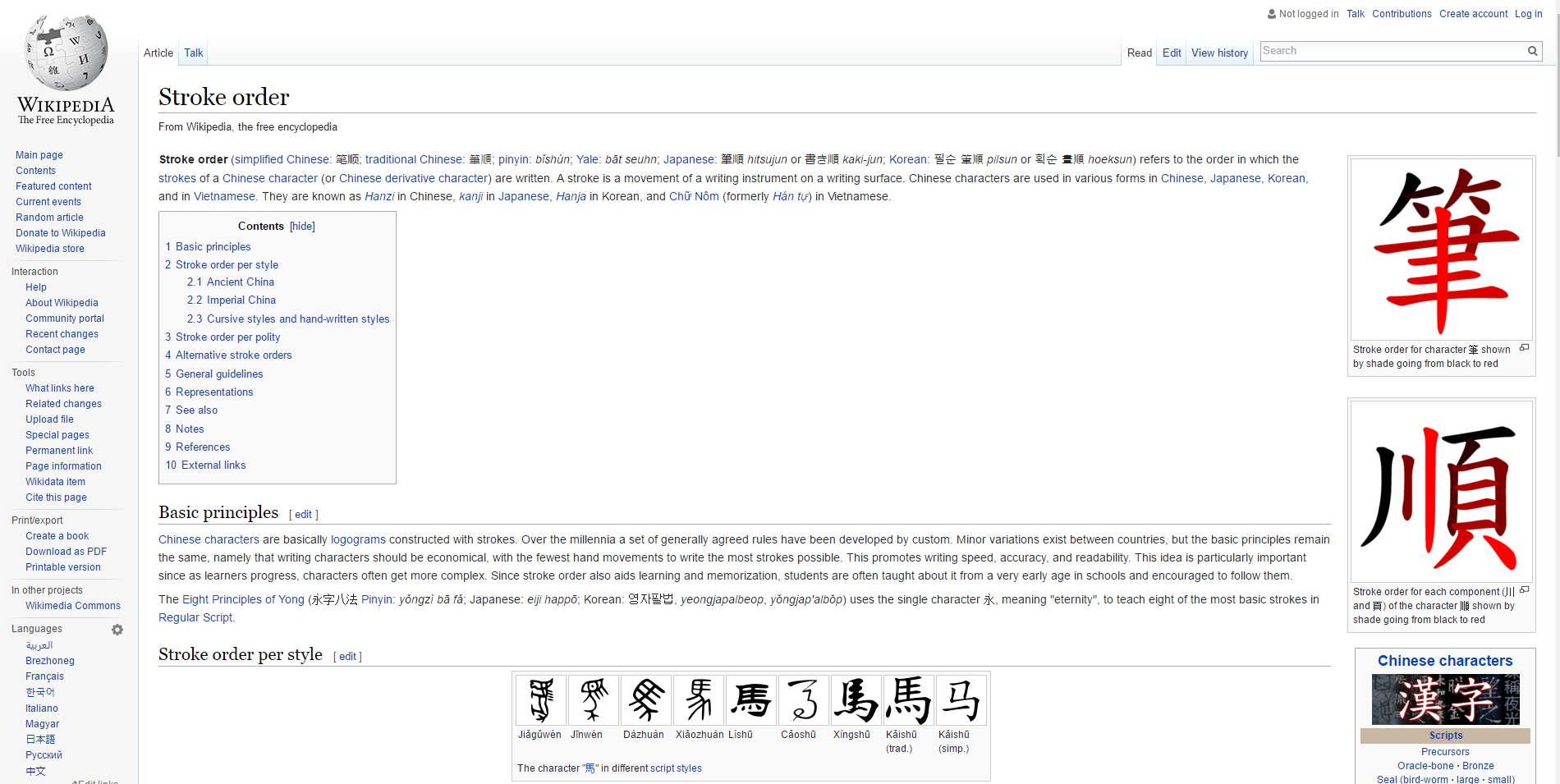Jump to Cursive styles and hand-written styles section
The width and height of the screenshot is (1560, 784).
click(298, 319)
